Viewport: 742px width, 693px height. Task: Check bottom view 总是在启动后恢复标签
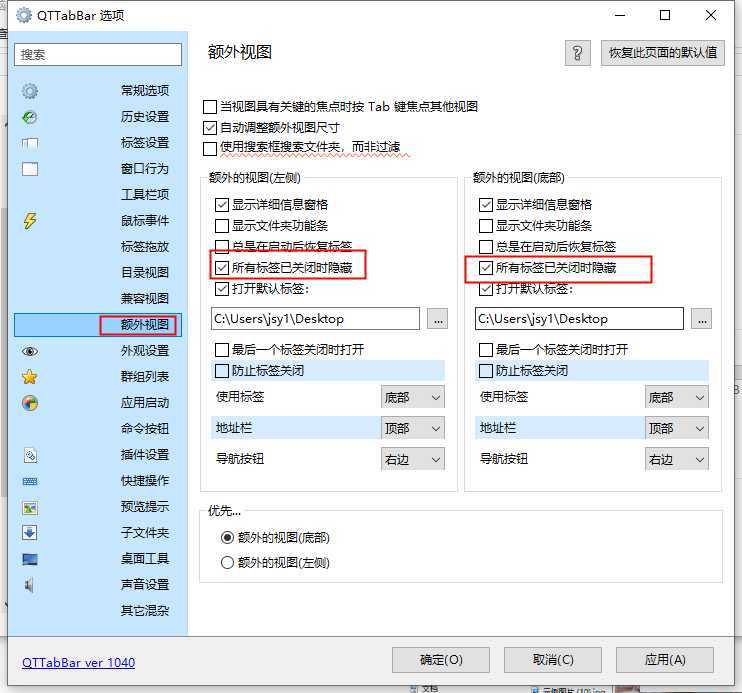pyautogui.click(x=486, y=247)
